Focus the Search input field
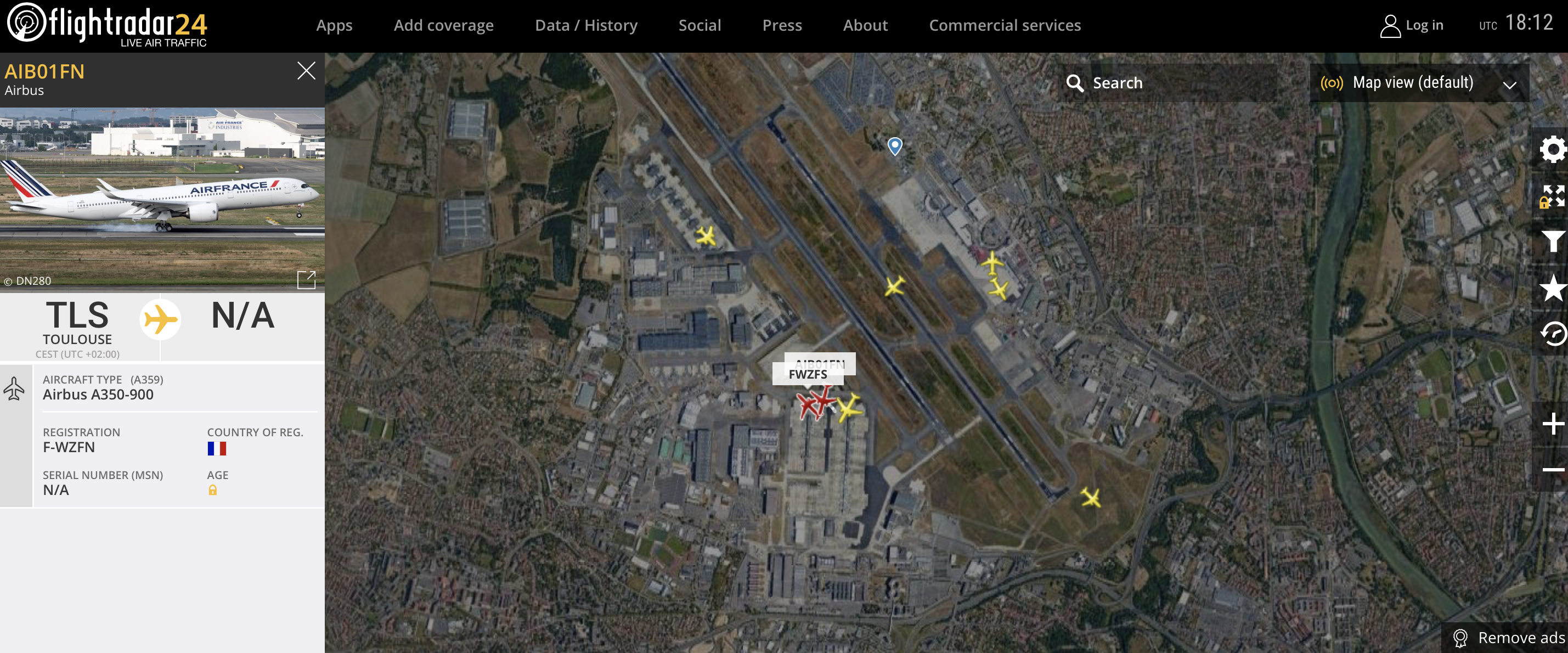Image resolution: width=1568 pixels, height=653 pixels. [x=1167, y=83]
